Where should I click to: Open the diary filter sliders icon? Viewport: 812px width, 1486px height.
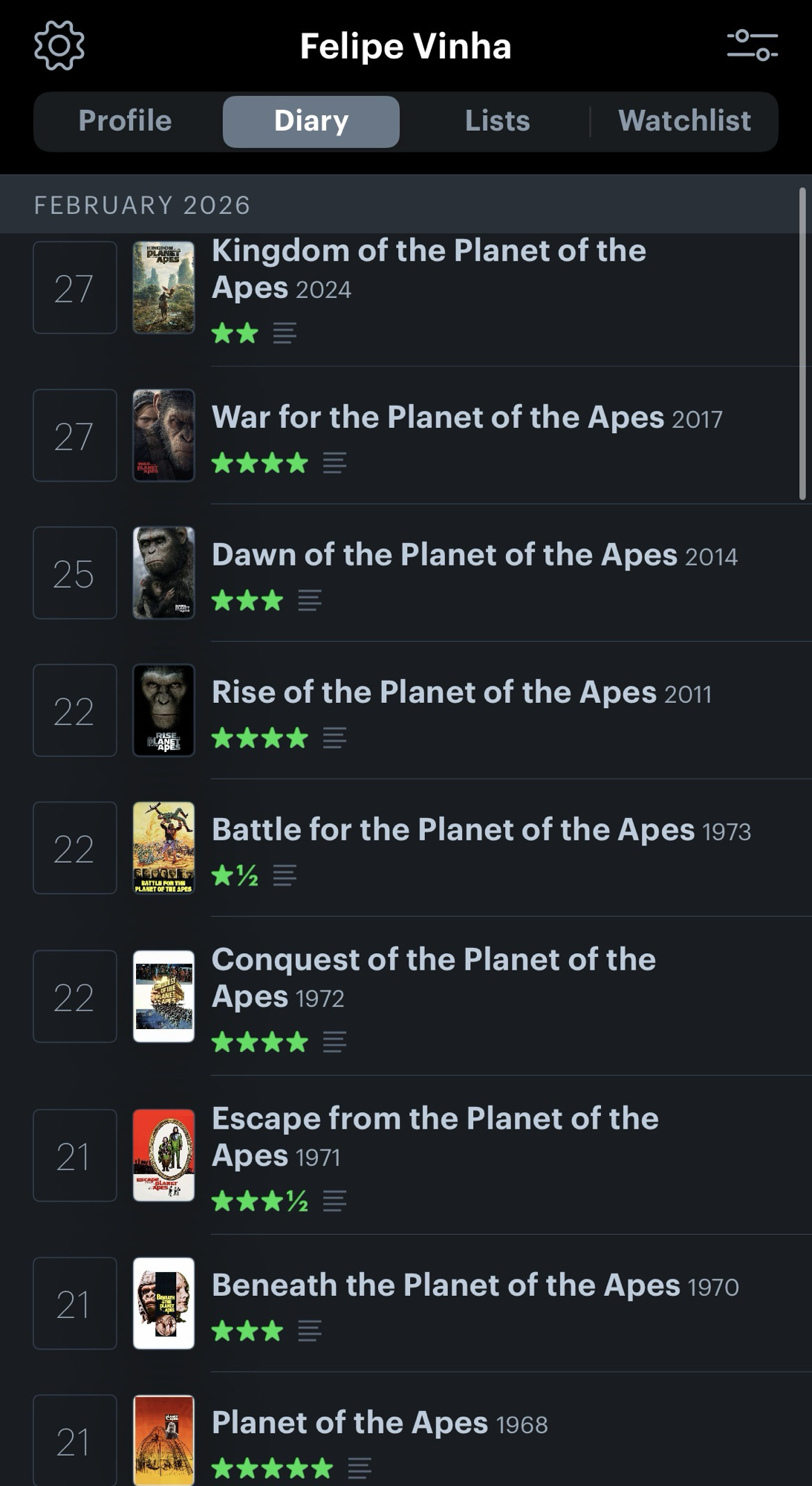tap(752, 45)
